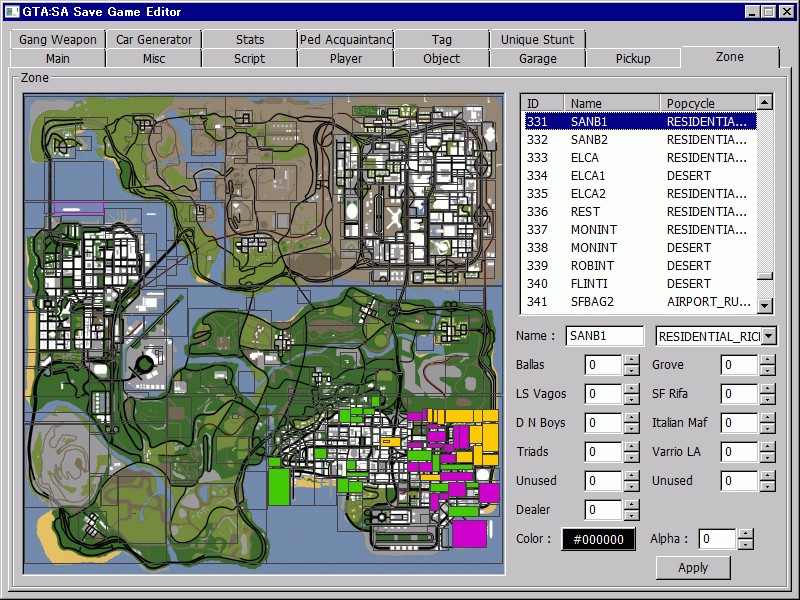Select zone row 332 SANB2
The height and width of the screenshot is (600, 800).
(x=640, y=139)
